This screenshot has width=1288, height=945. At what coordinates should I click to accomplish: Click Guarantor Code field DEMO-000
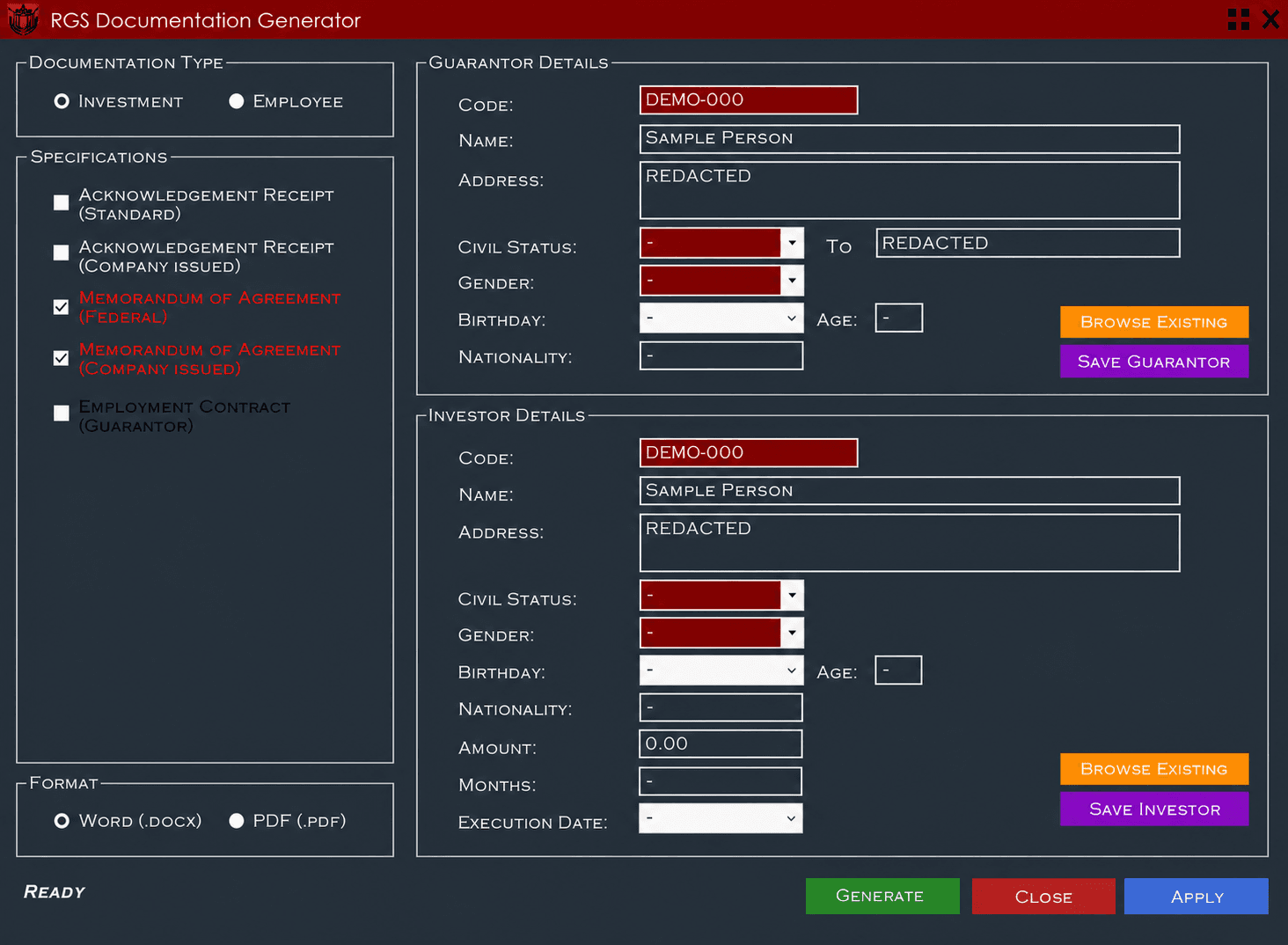click(749, 100)
